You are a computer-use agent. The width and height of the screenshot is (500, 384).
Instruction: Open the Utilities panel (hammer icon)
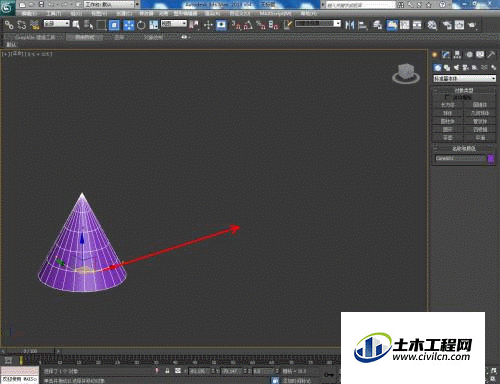[x=491, y=55]
